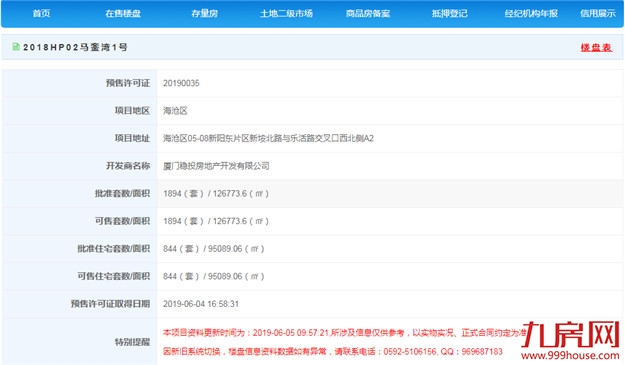
Task: Click 商品房备案 in the top navigation
Action: 368,14
